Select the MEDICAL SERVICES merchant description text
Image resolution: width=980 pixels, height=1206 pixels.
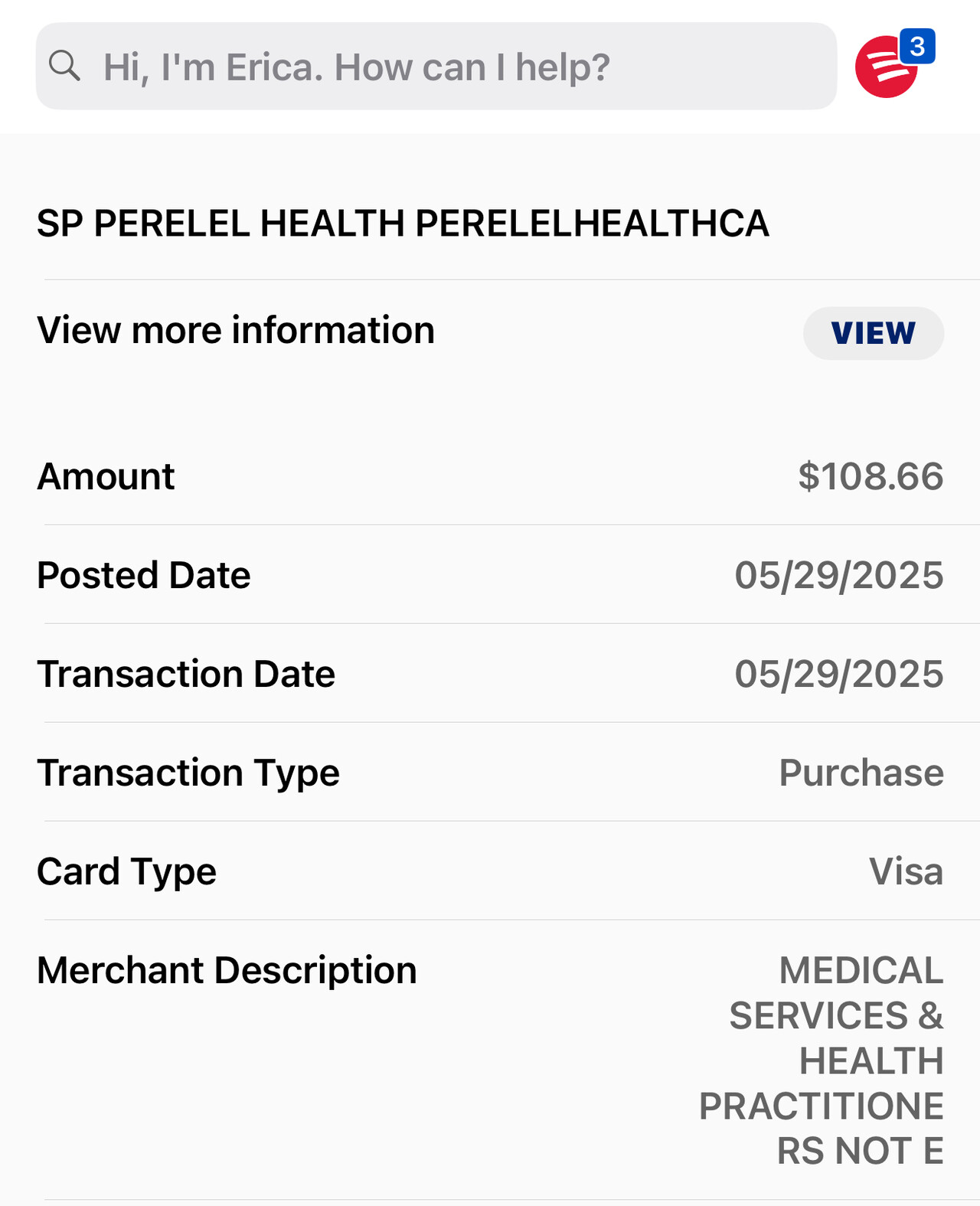tap(861, 971)
